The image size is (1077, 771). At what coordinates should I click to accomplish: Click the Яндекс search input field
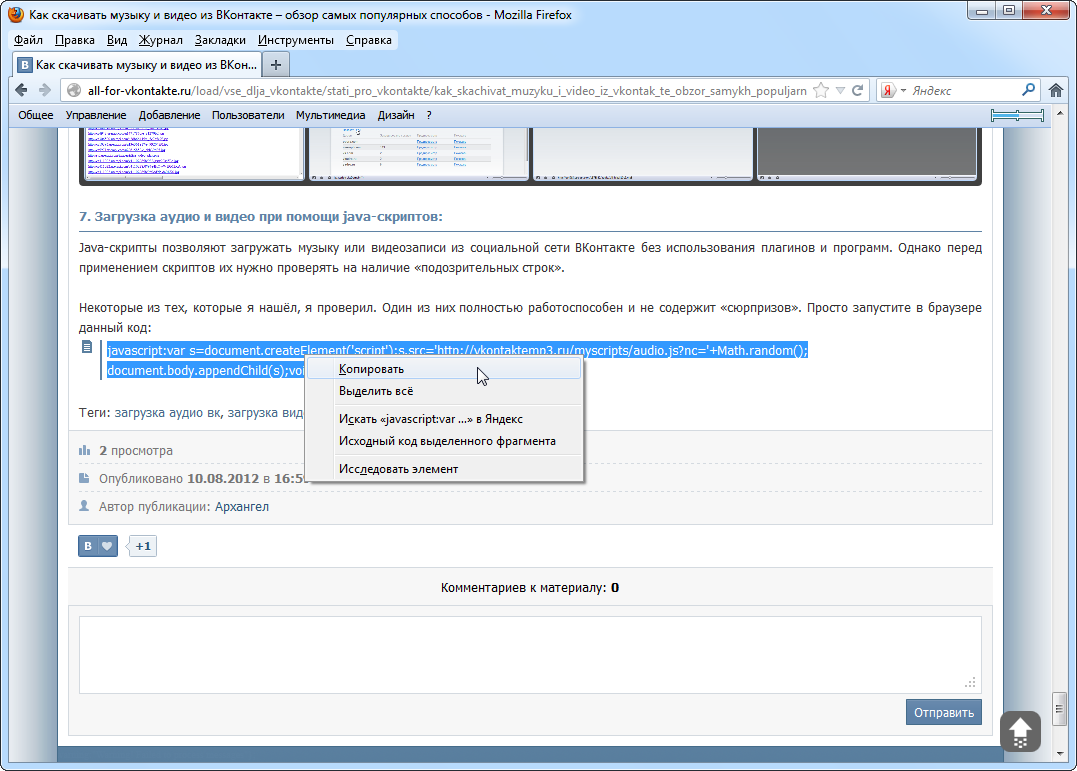pos(963,91)
